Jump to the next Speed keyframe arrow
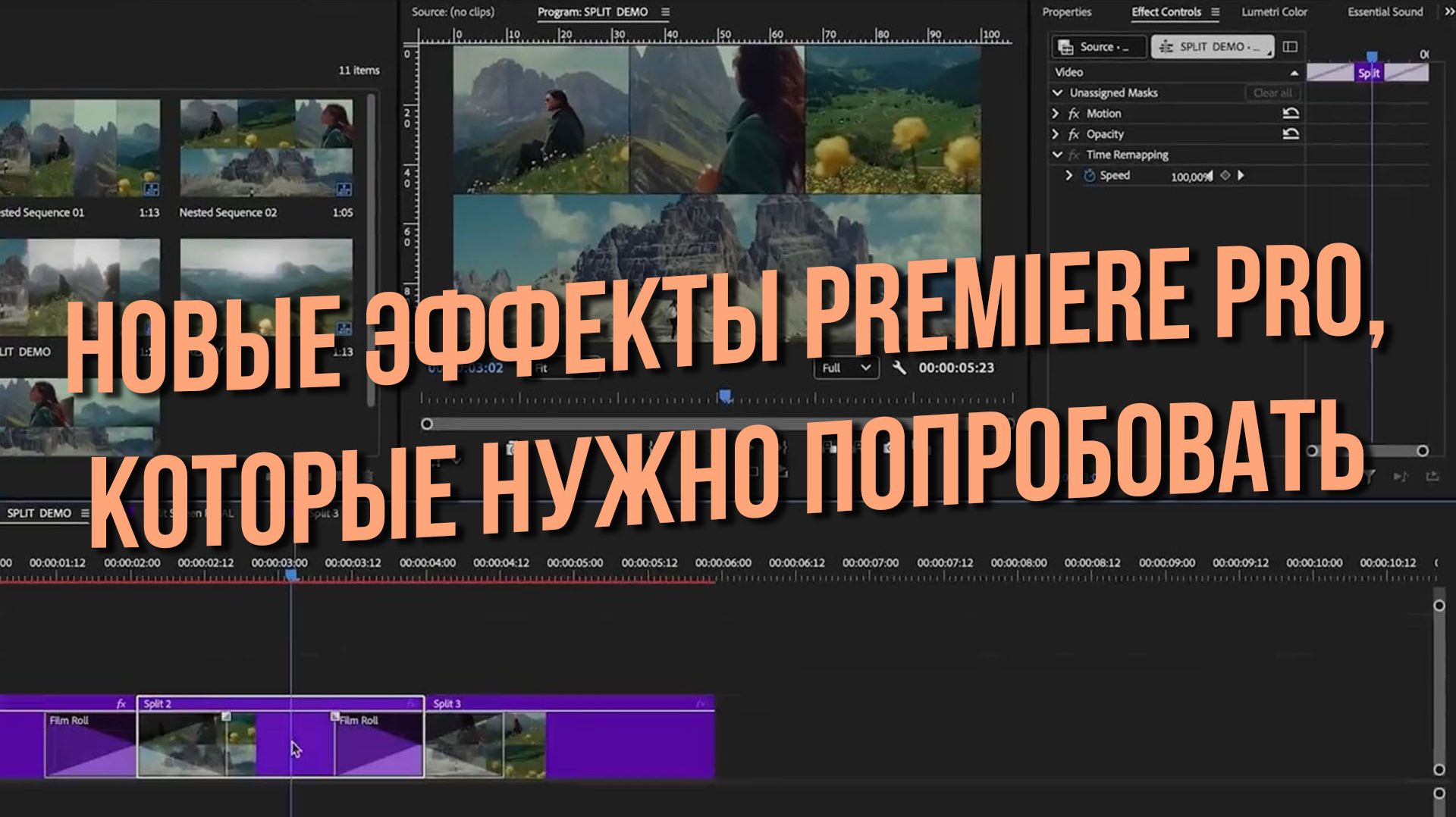Viewport: 1456px width, 817px height. click(1241, 177)
